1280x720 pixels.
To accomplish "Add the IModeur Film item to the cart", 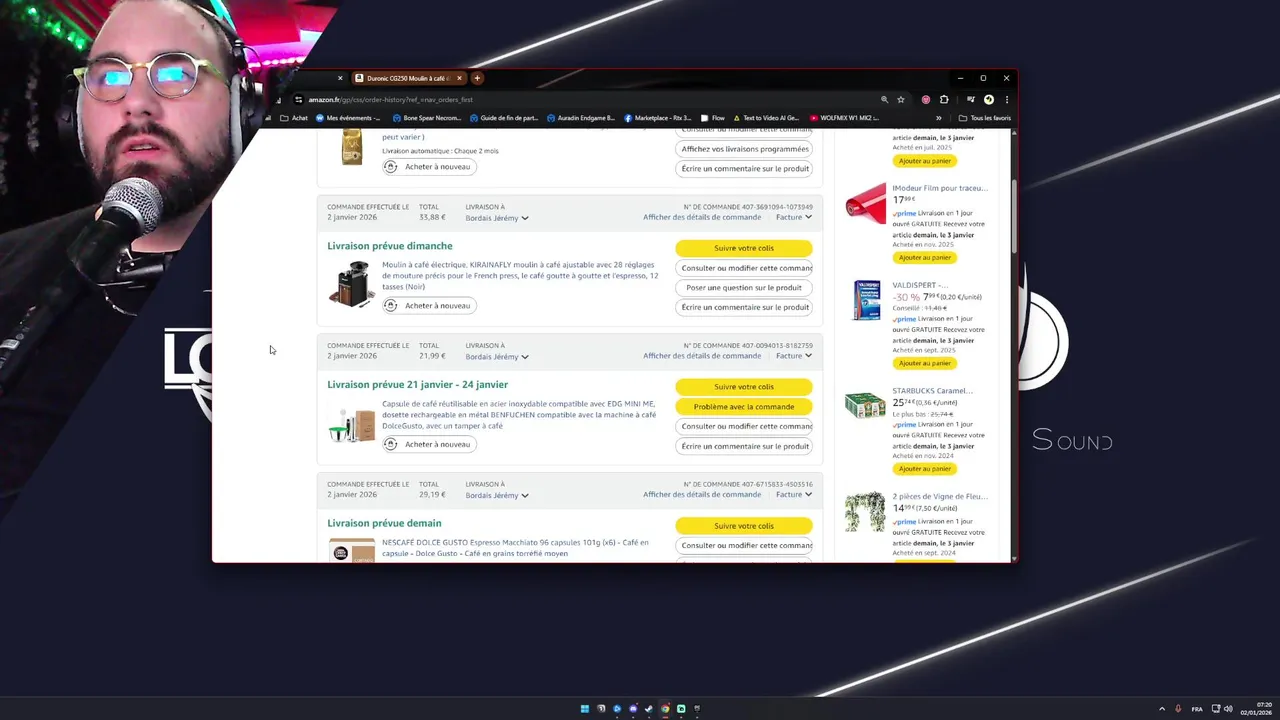I will click(x=925, y=258).
